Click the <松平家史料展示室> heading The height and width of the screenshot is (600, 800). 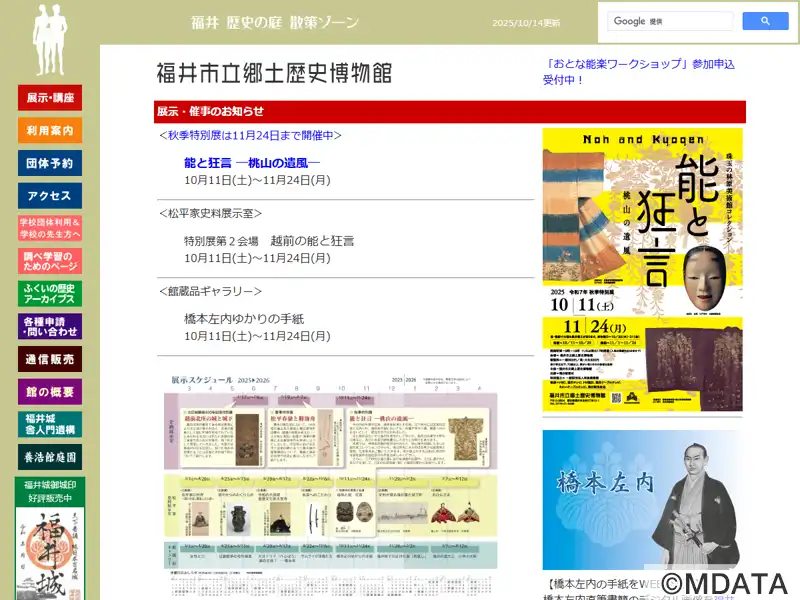click(210, 213)
